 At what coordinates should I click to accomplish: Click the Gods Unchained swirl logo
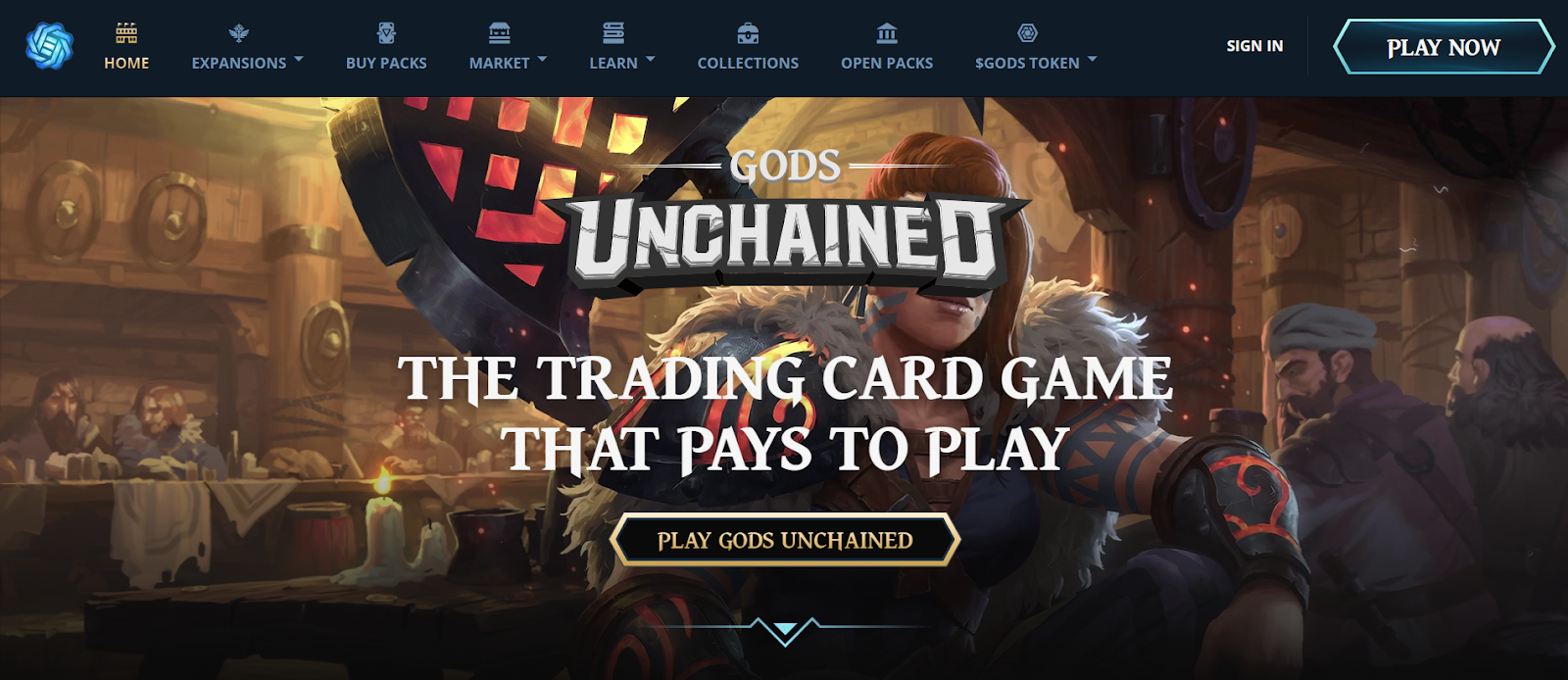(49, 46)
